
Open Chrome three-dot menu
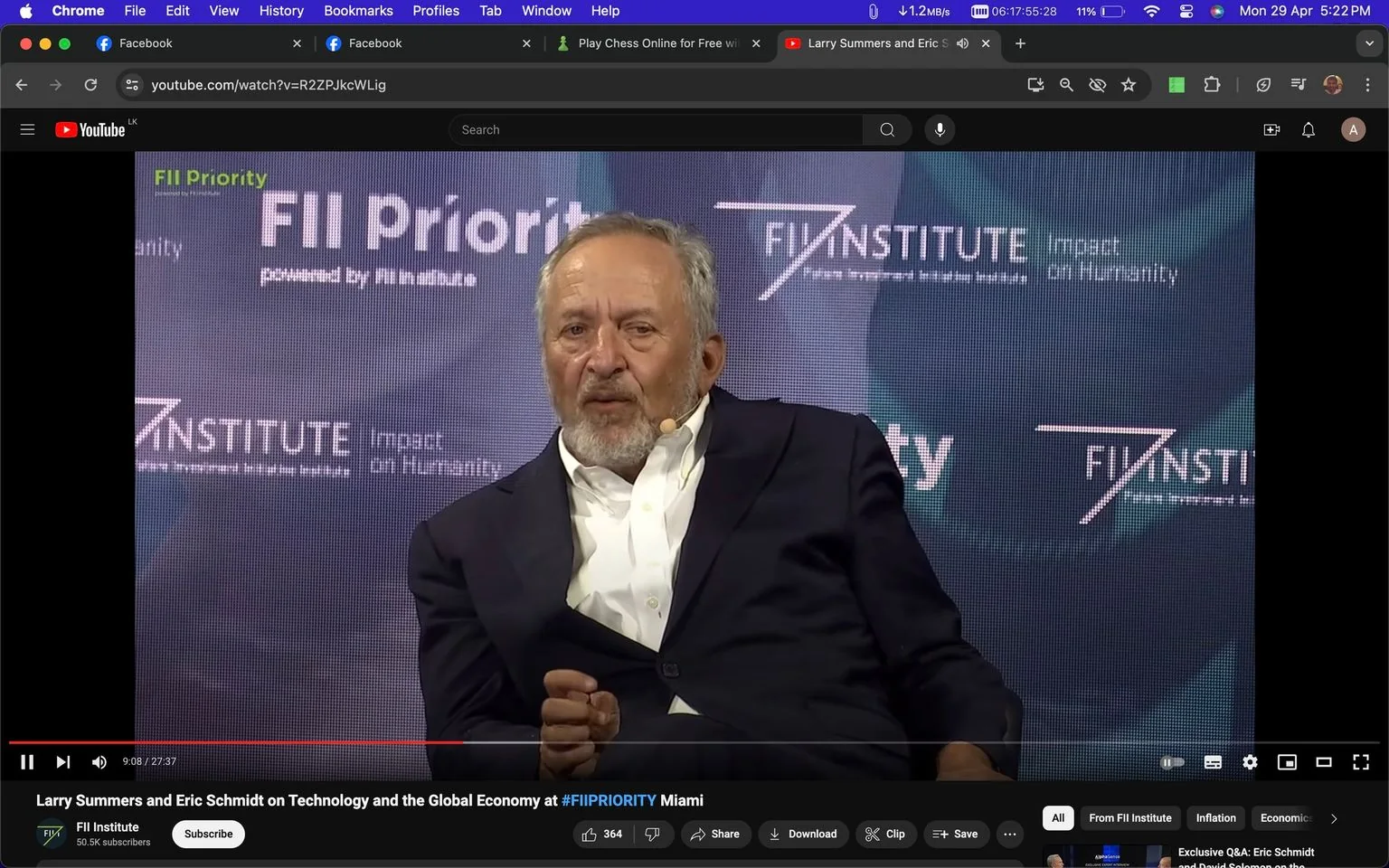tap(1367, 84)
